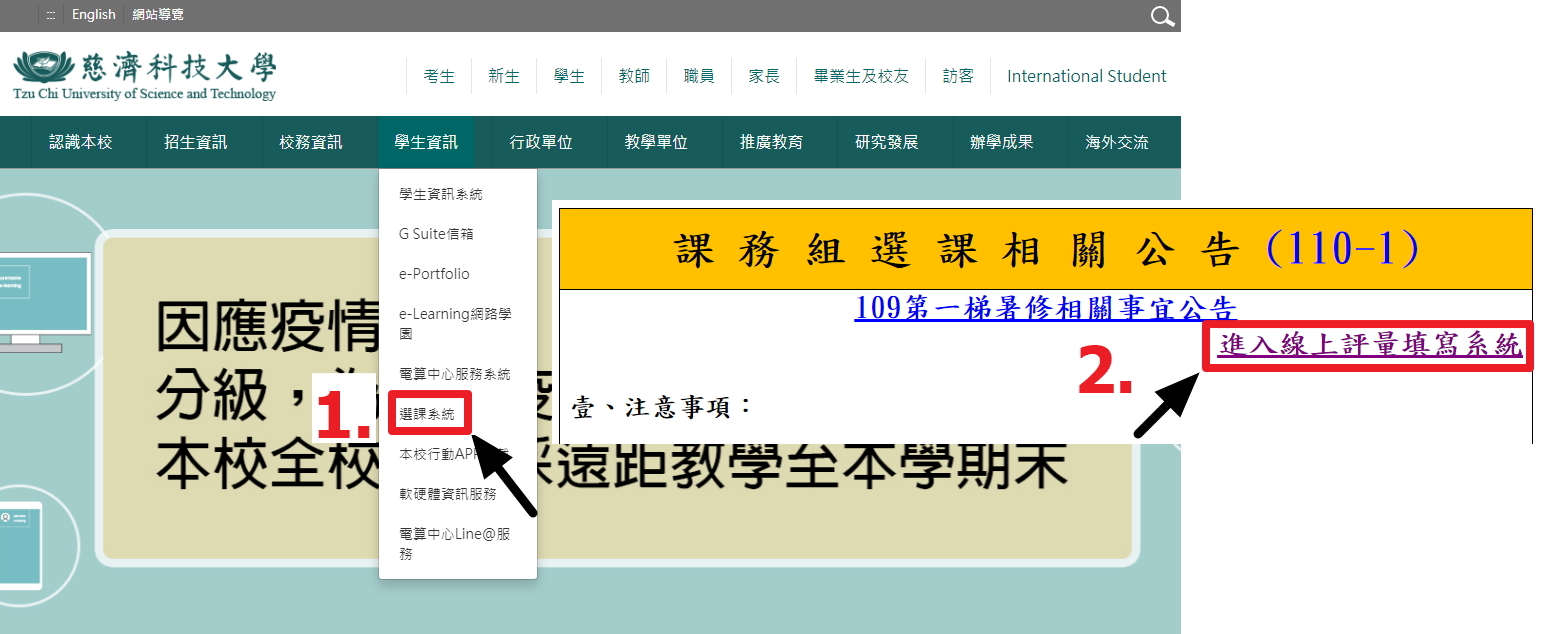The image size is (1544, 634).
Task: Select the 家長 audience link
Action: 764,76
